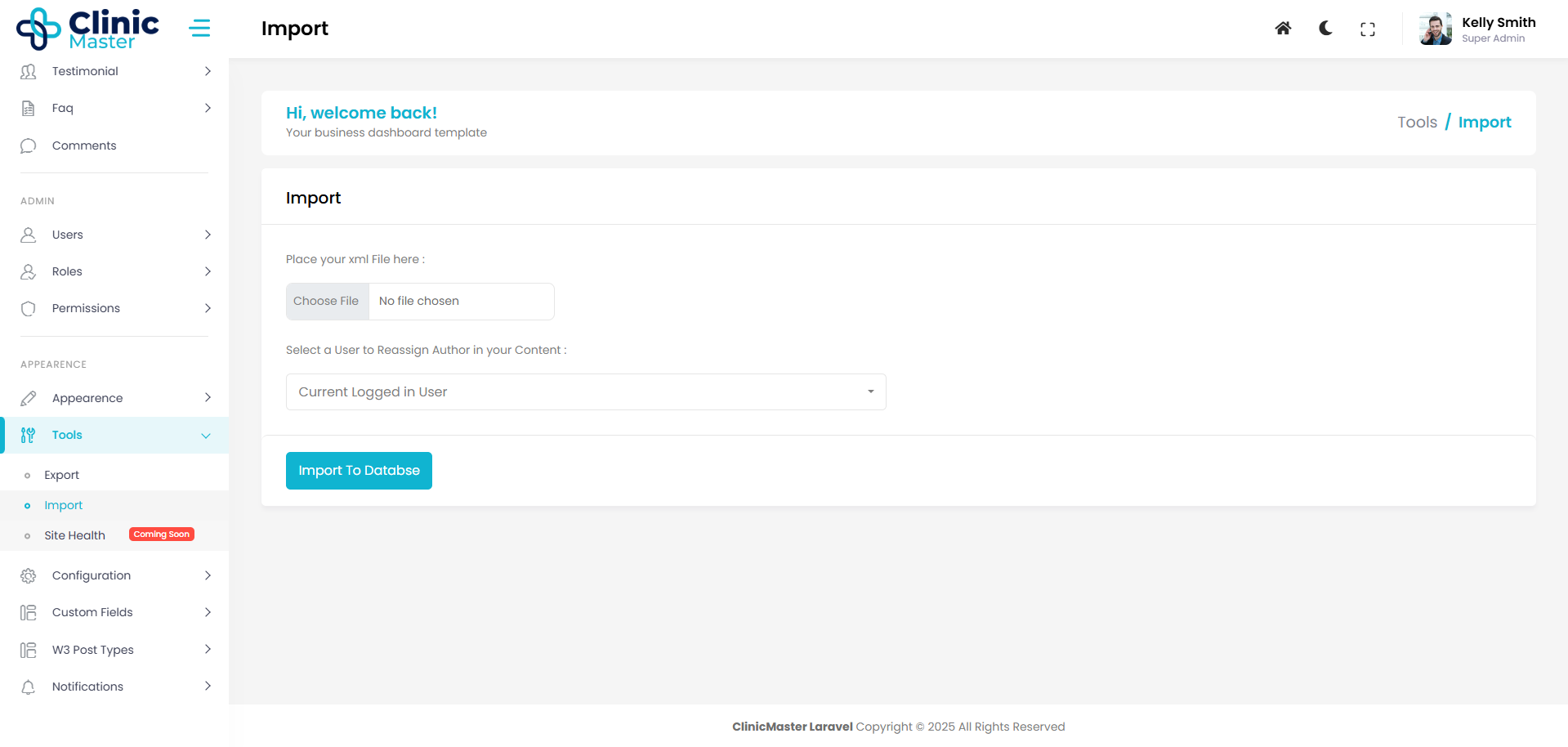This screenshot has width=1568, height=747.
Task: Click the Permissions shield icon
Action: (29, 308)
